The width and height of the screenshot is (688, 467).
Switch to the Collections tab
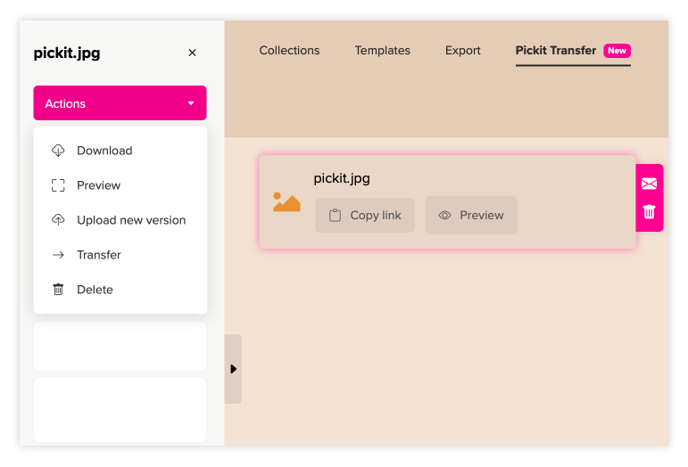click(x=289, y=50)
